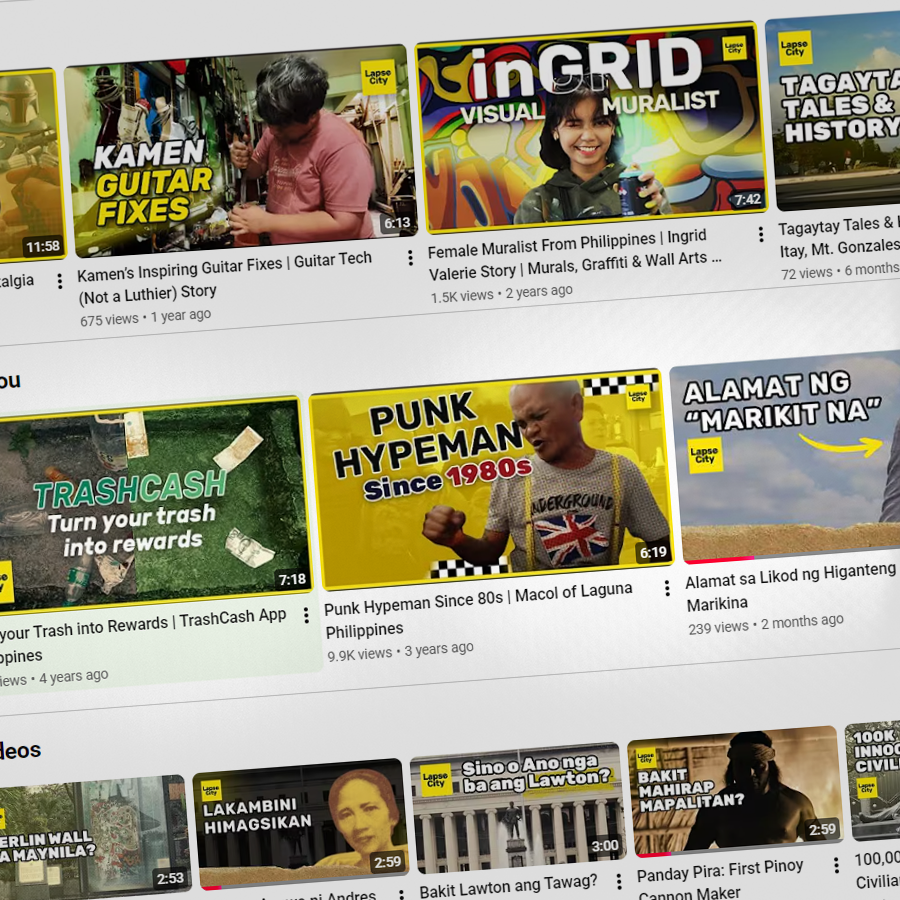Open the Tagaytay Tales & History thumbnail
Viewport: 900px width, 900px height.
835,112
